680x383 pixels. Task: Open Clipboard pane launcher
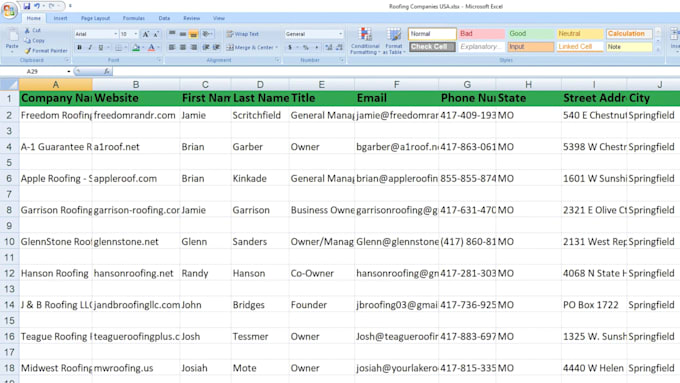[x=67, y=60]
